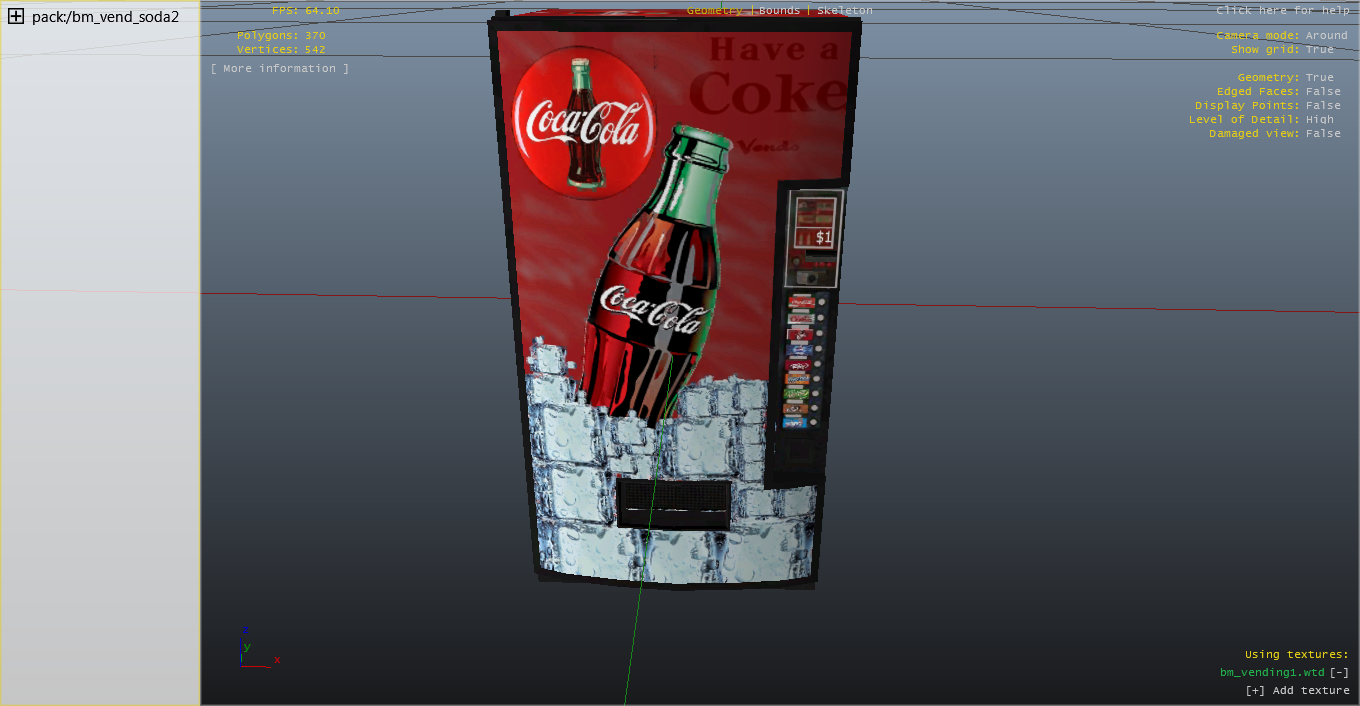
Task: Open 'Click here for help' link
Action: [x=1282, y=10]
